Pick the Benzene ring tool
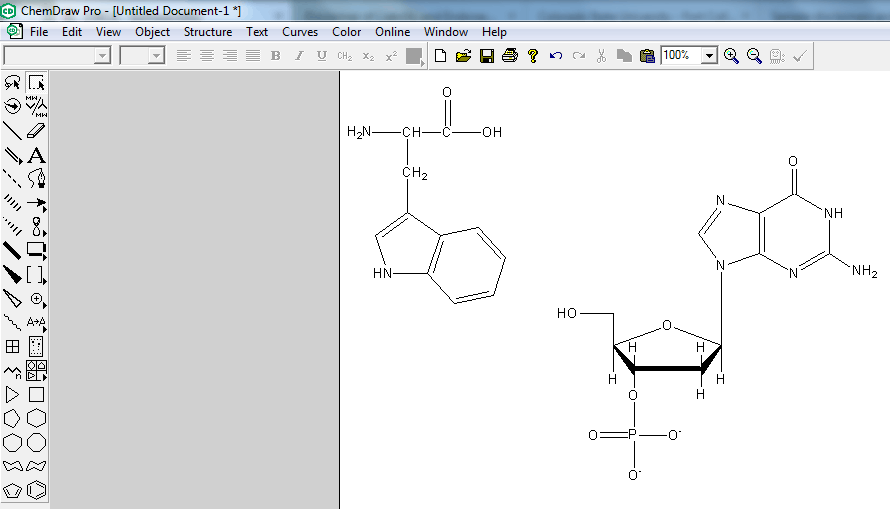890x509 pixels. pos(37,489)
